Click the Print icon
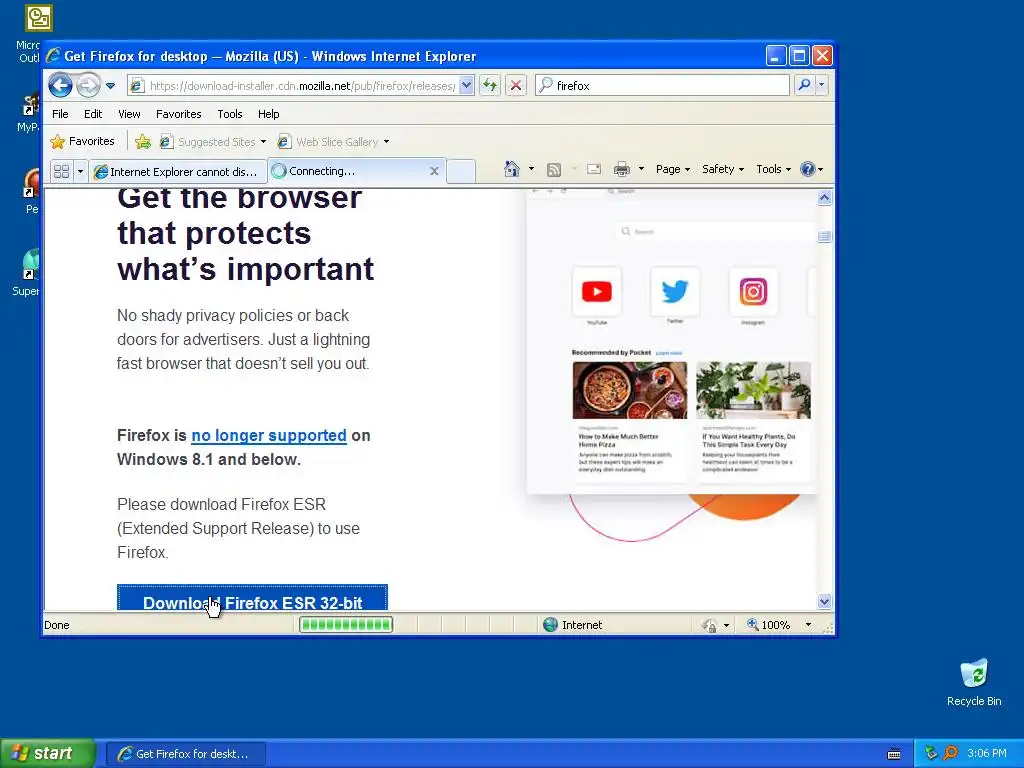This screenshot has width=1024, height=768. 622,169
